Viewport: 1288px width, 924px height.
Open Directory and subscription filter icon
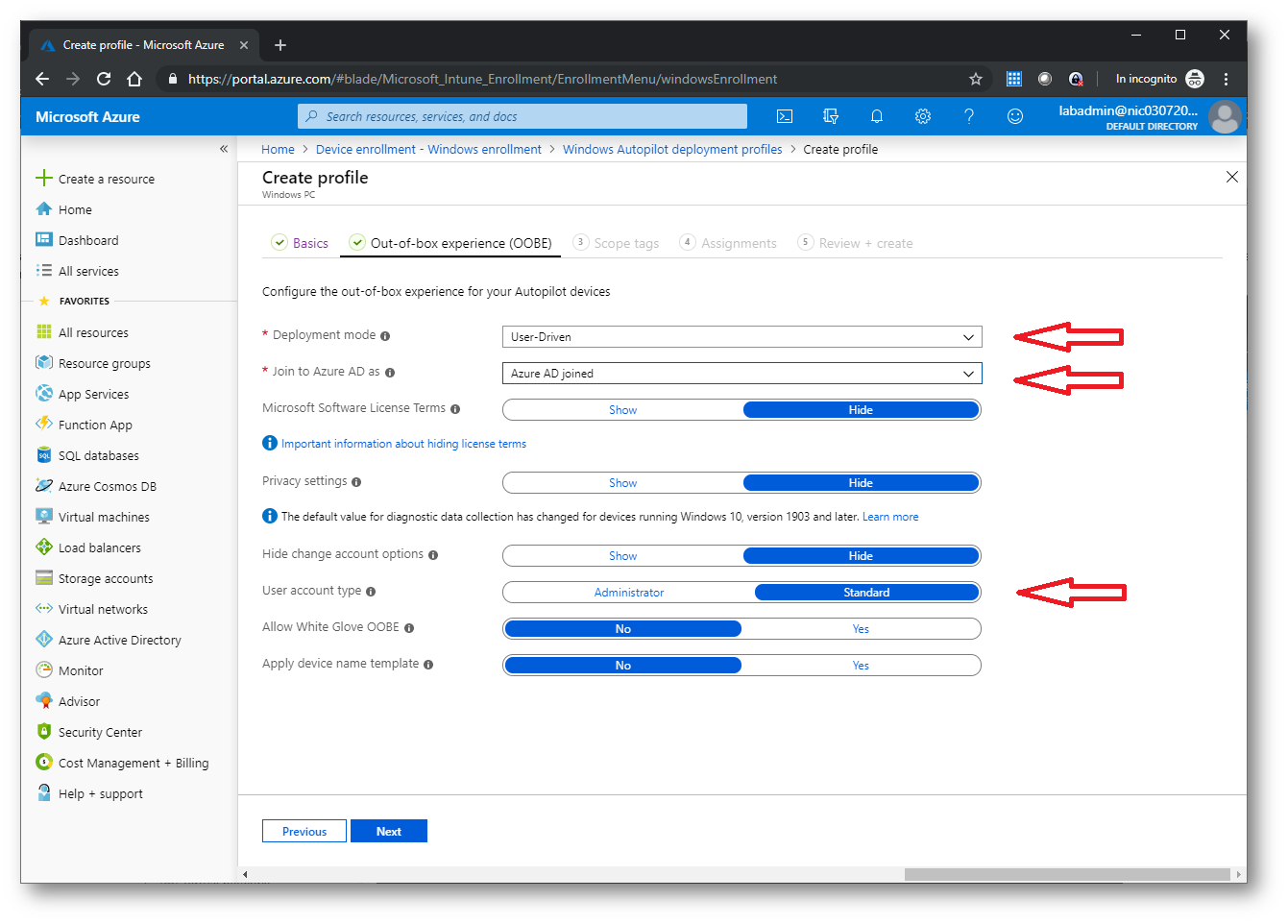click(831, 116)
